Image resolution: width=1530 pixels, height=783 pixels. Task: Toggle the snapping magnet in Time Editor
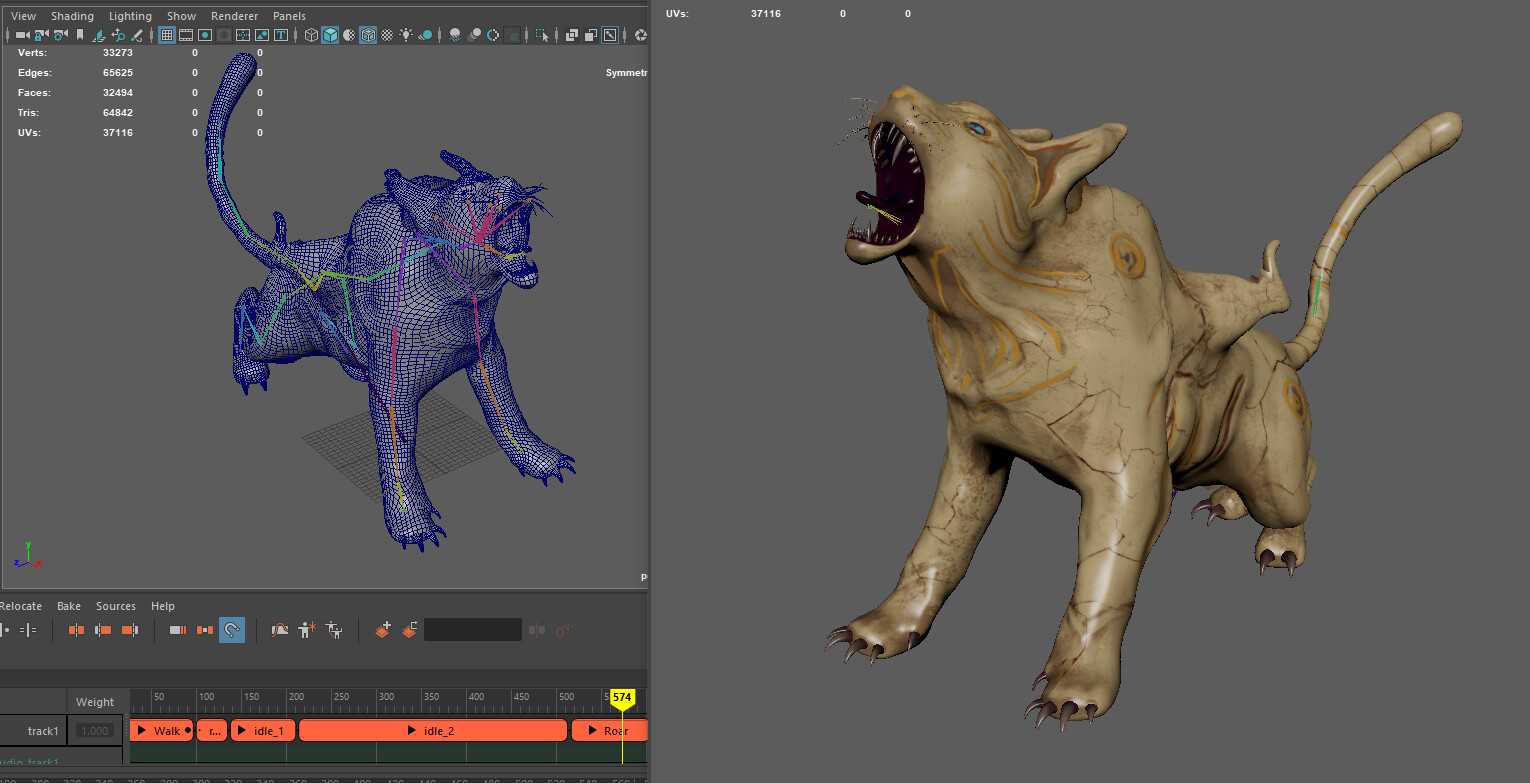232,630
